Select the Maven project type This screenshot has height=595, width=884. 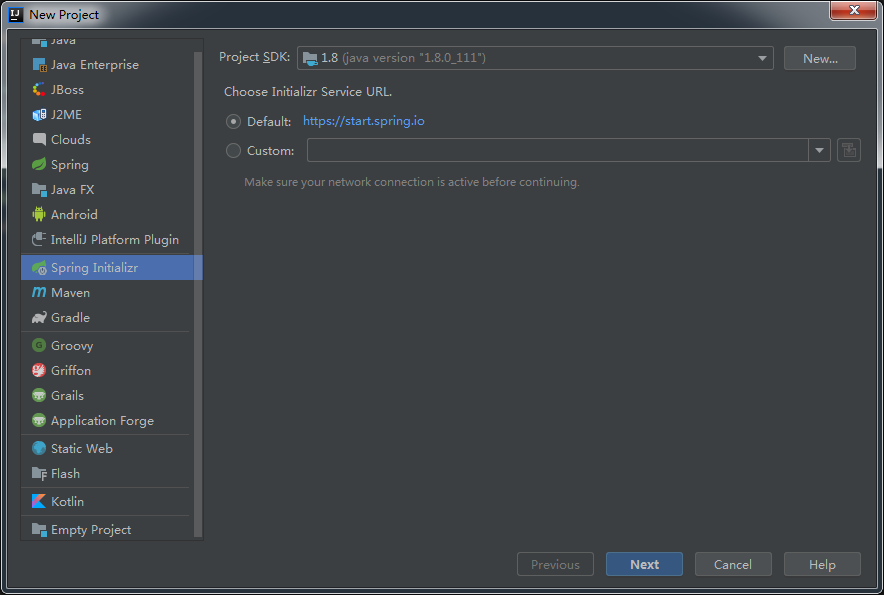click(x=70, y=292)
